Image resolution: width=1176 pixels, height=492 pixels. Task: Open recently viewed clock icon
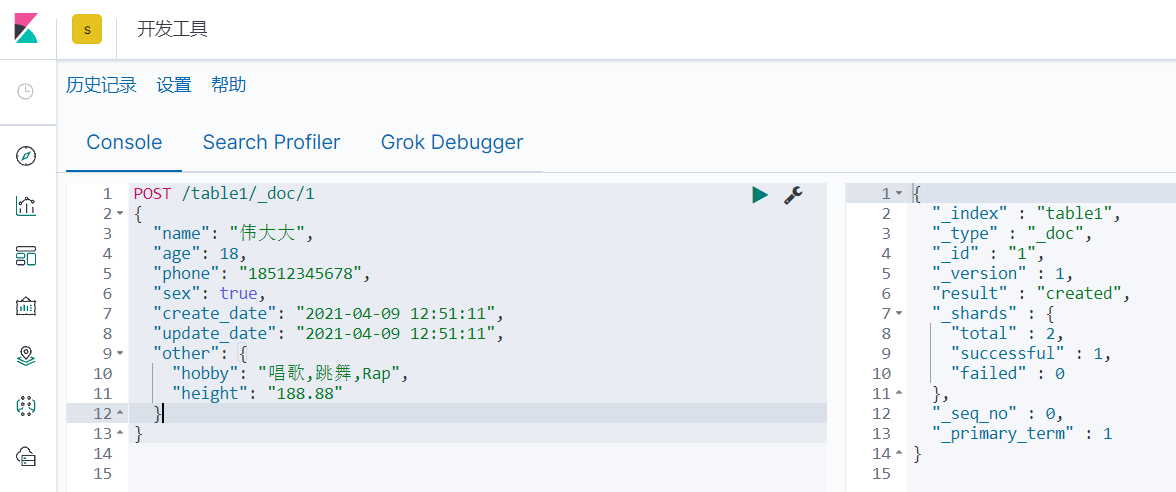point(26,92)
